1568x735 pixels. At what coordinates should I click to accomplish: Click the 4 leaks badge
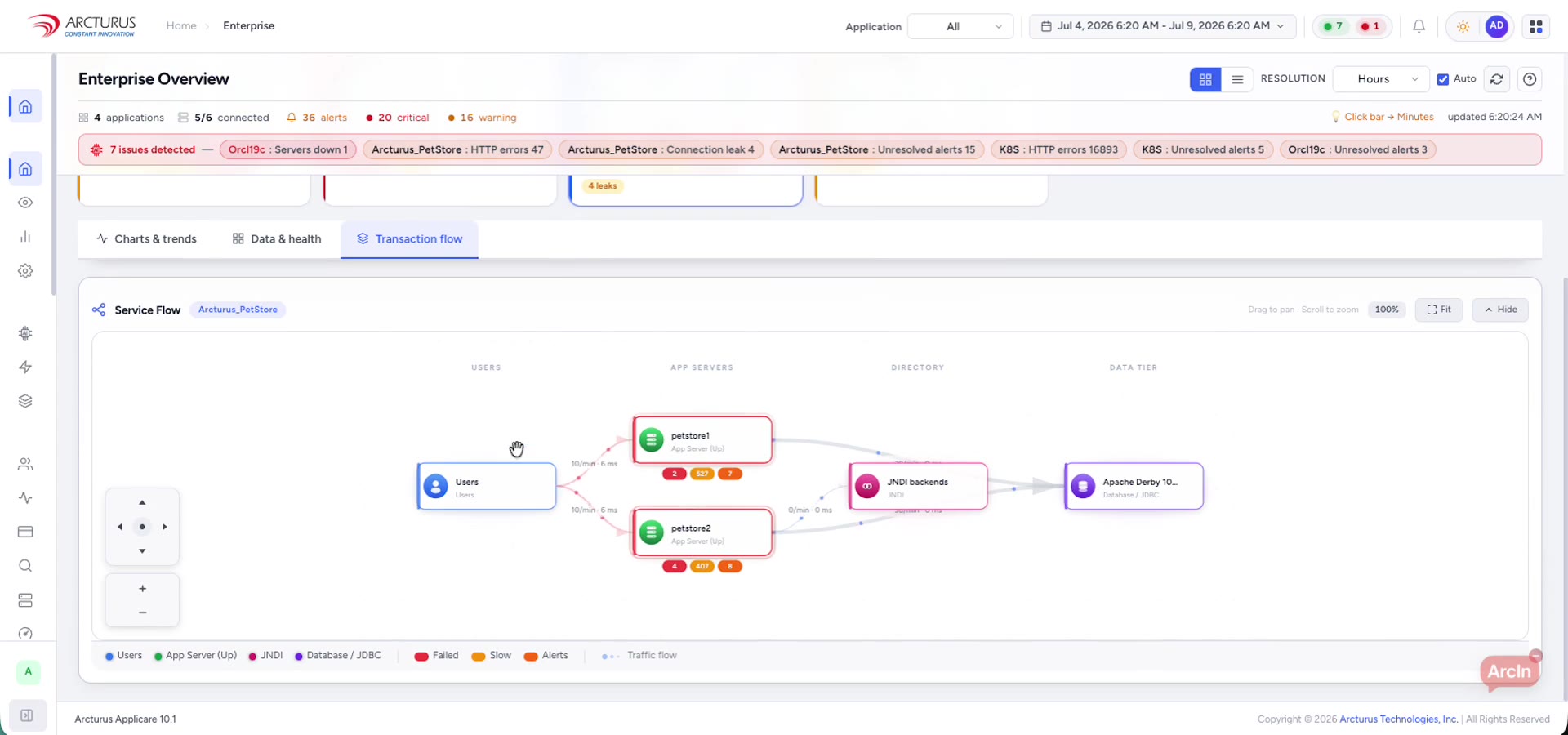pyautogui.click(x=603, y=186)
